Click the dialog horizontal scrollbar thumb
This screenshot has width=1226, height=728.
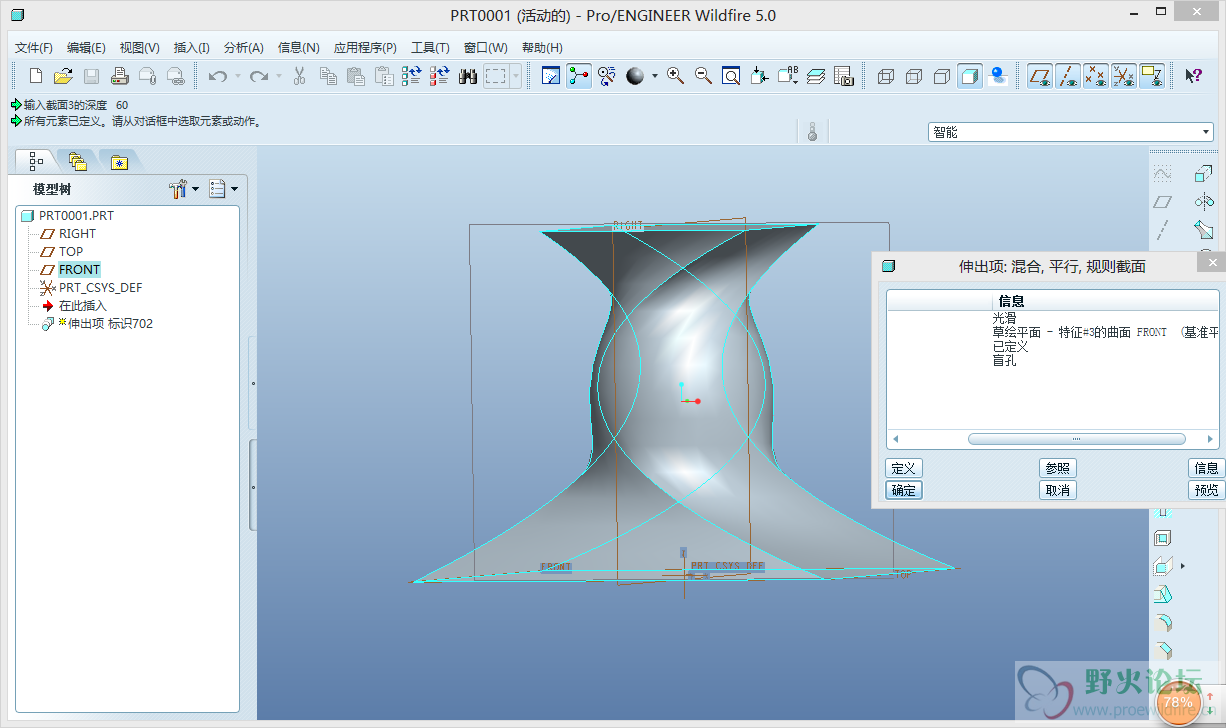pyautogui.click(x=1077, y=439)
